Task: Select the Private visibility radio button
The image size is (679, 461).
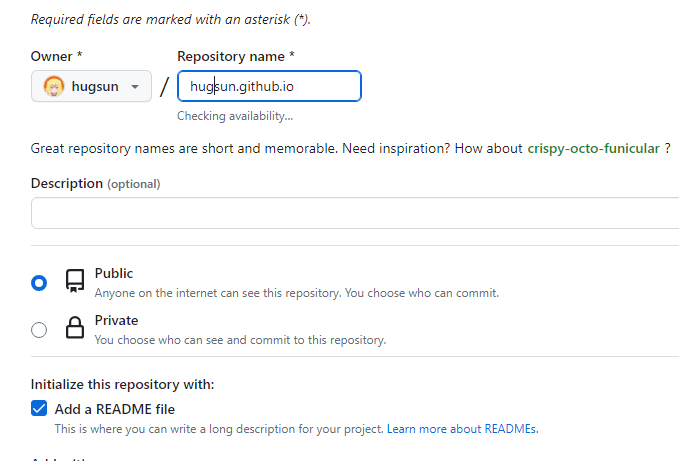Action: (39, 330)
